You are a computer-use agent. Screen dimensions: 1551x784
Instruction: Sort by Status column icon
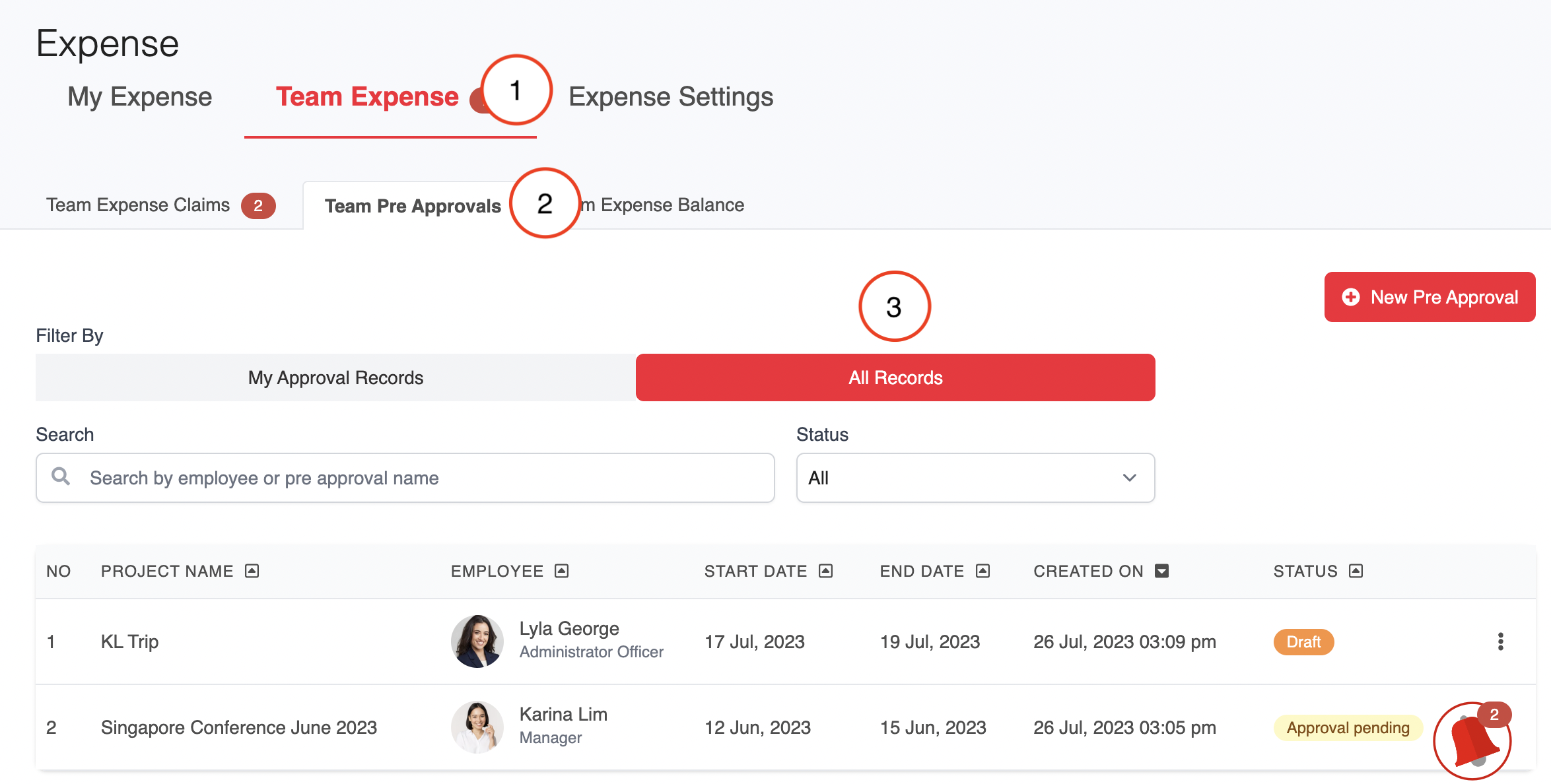[1356, 571]
